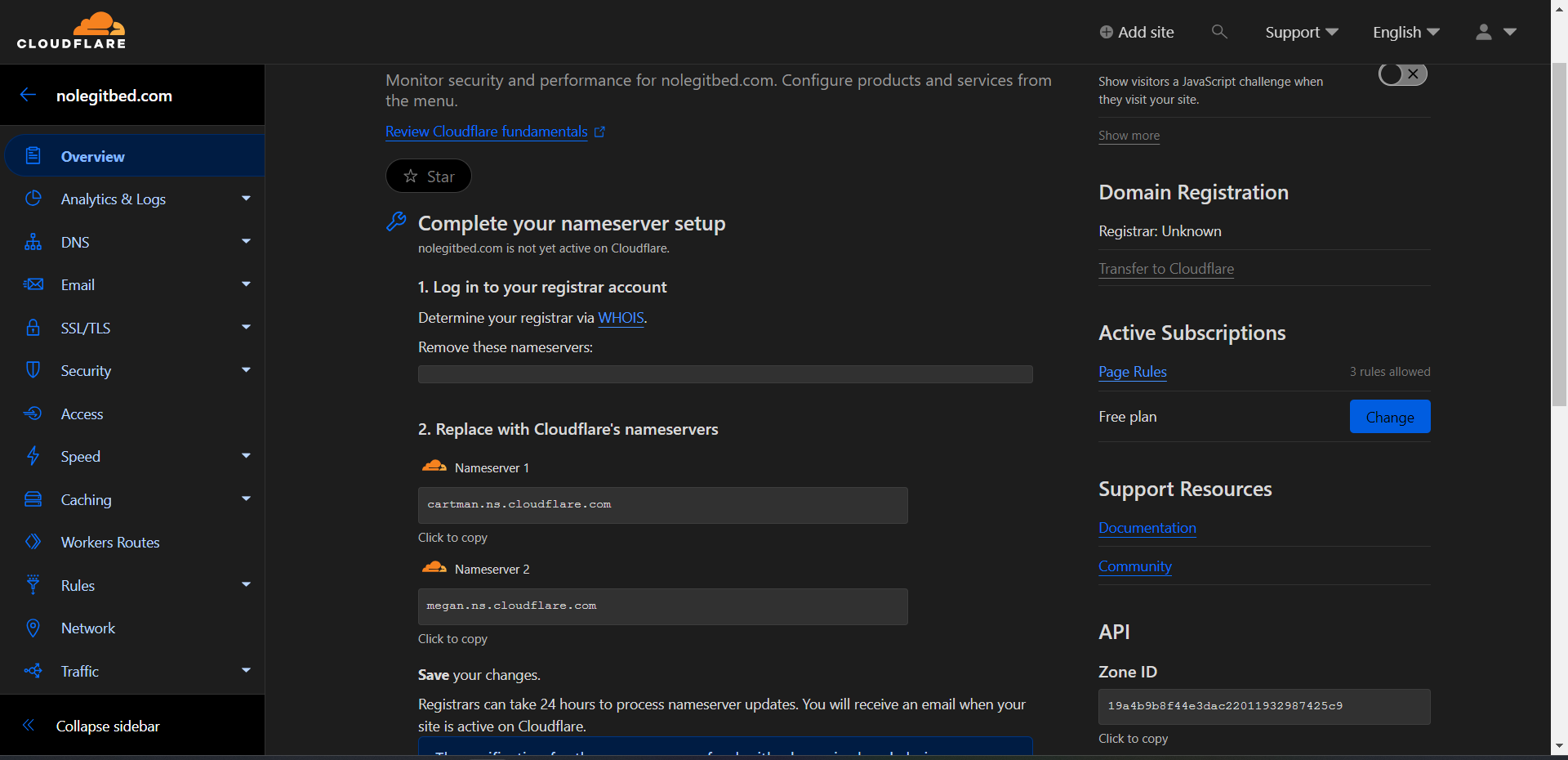This screenshot has height=760, width=1568.
Task: Click the page vertical scrollbar
Action: [1559, 245]
